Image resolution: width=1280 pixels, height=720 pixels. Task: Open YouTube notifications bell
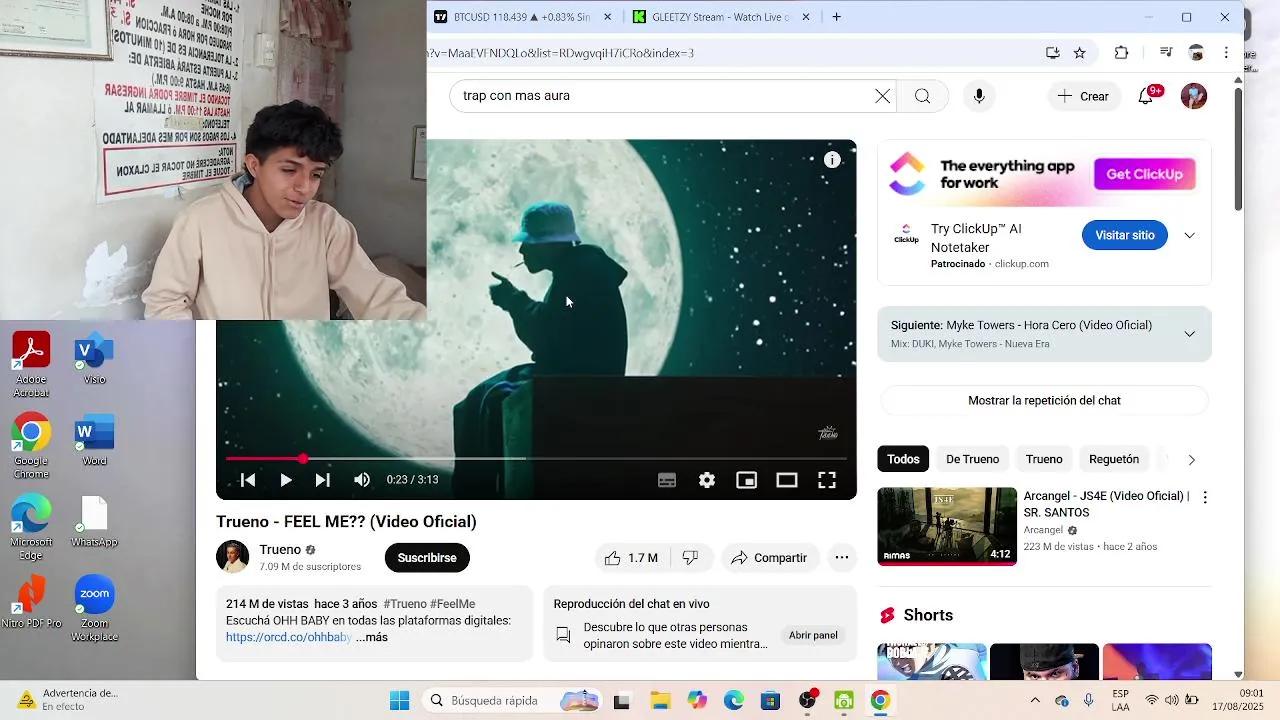[1146, 96]
